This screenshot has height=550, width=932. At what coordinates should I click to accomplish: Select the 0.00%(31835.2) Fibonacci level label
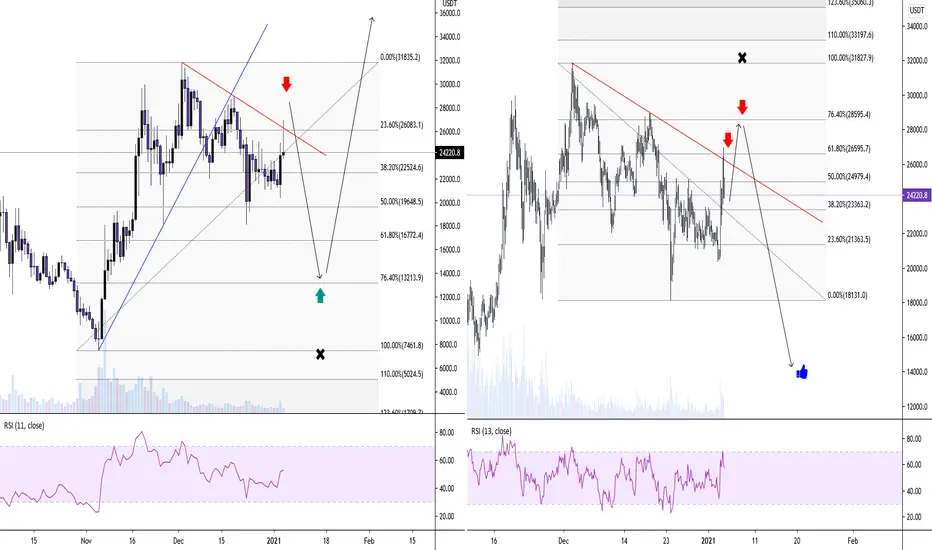pos(400,57)
